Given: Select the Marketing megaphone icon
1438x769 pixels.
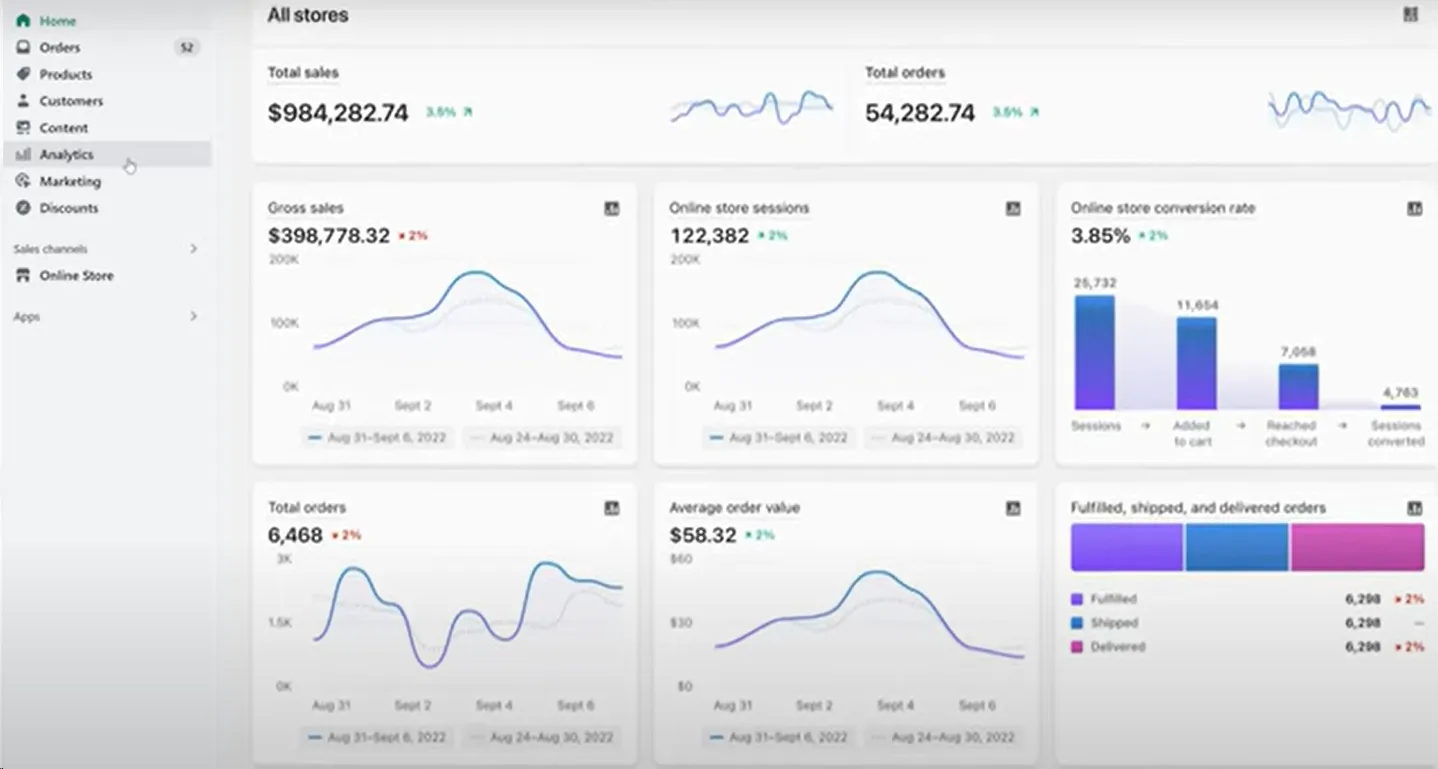Looking at the screenshot, I should pyautogui.click(x=22, y=181).
